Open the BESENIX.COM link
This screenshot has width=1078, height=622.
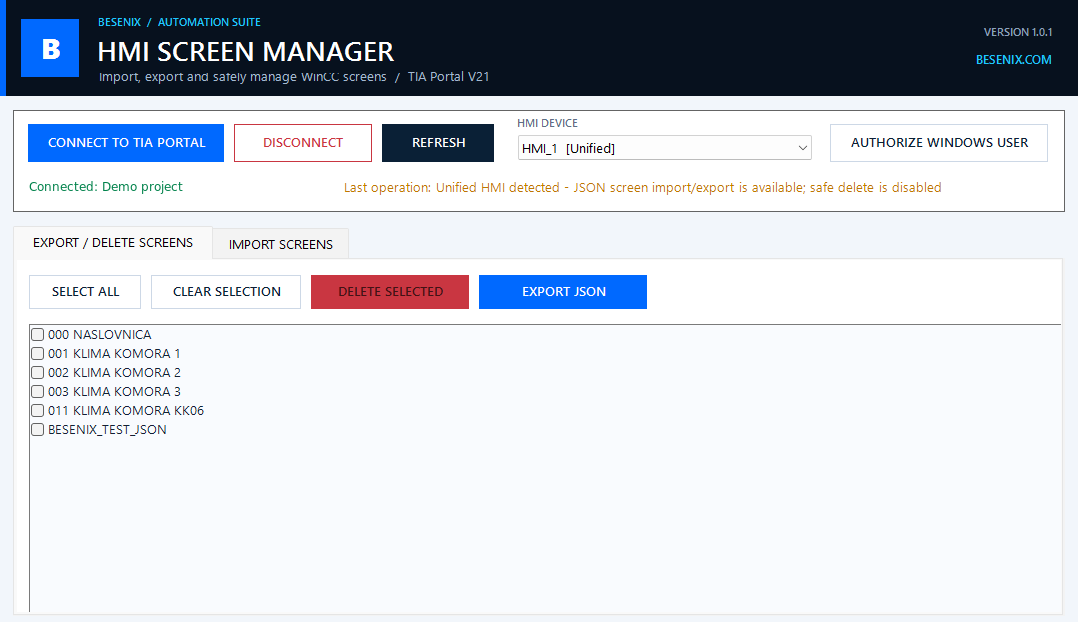[x=1013, y=60]
